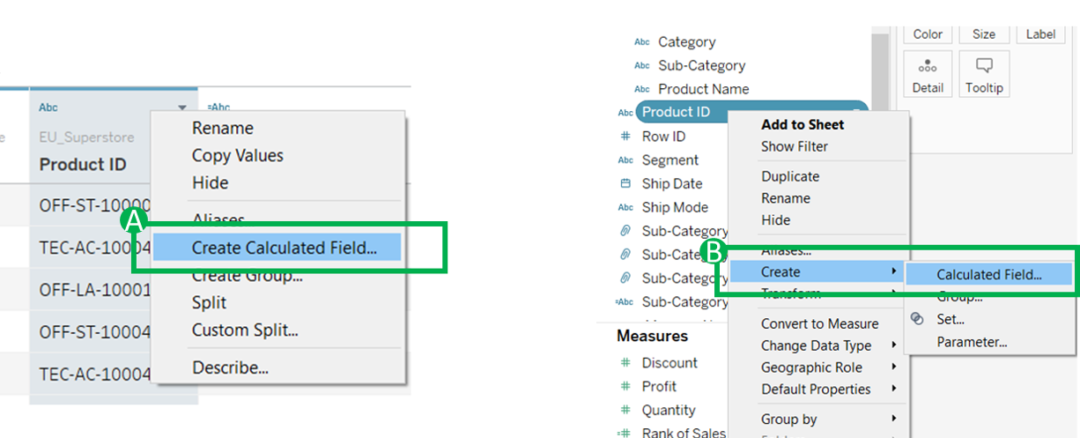Select Create Calculated Field in column menu

(284, 248)
